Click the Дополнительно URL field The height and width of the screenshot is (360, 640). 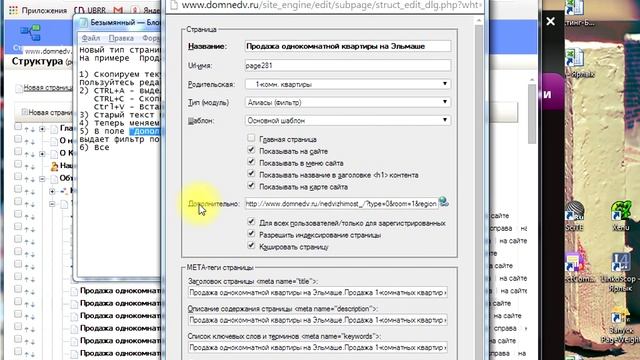(341, 203)
